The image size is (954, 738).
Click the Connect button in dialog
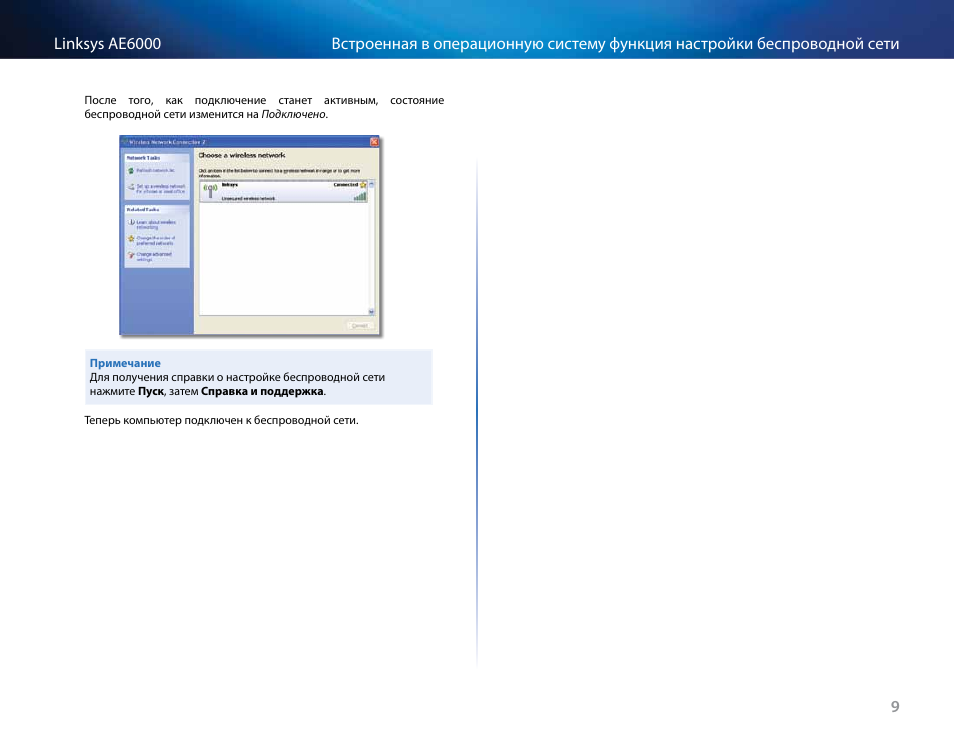360,325
